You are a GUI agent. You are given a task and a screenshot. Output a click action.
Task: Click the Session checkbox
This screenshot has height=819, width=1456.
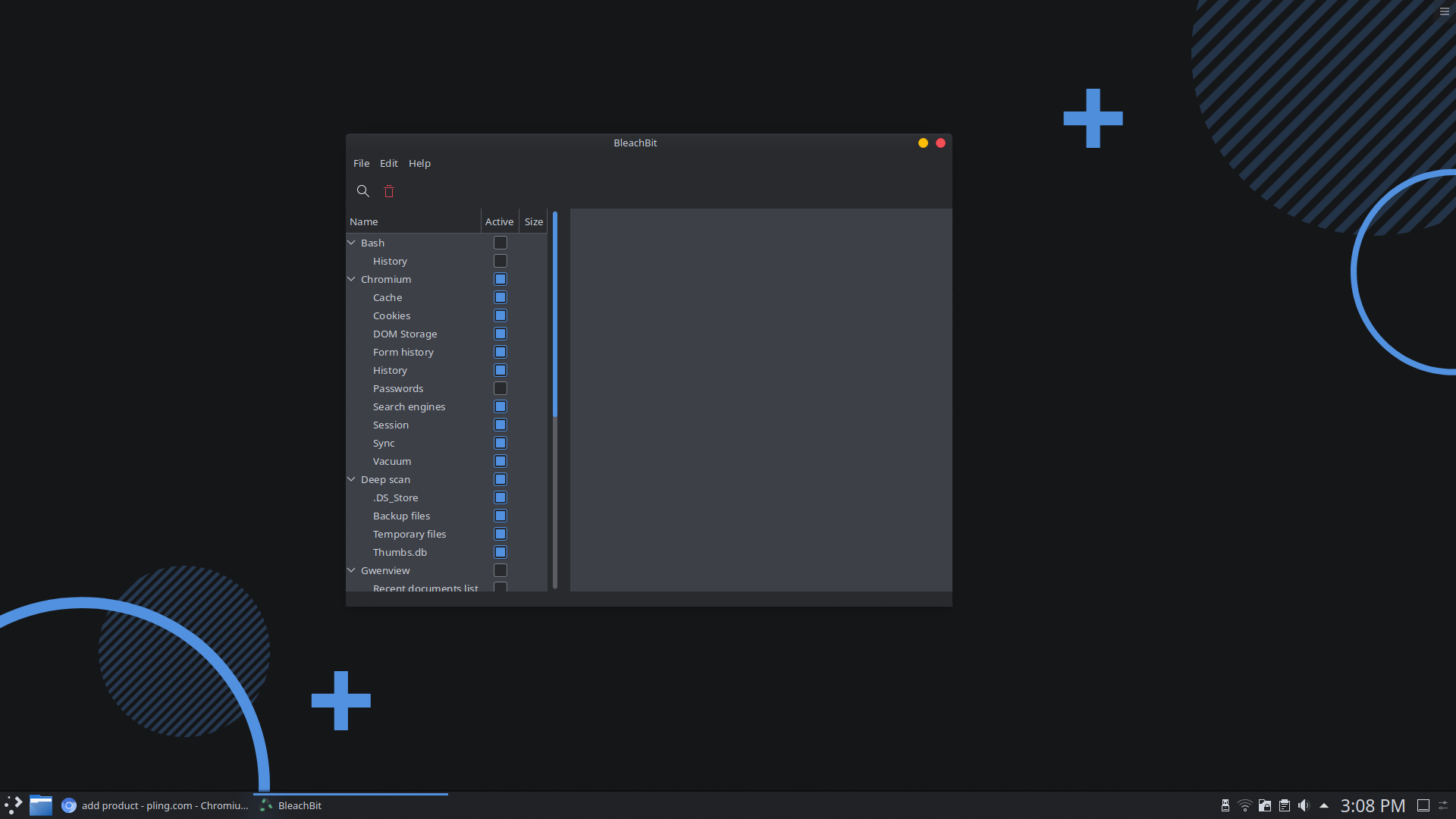tap(500, 425)
